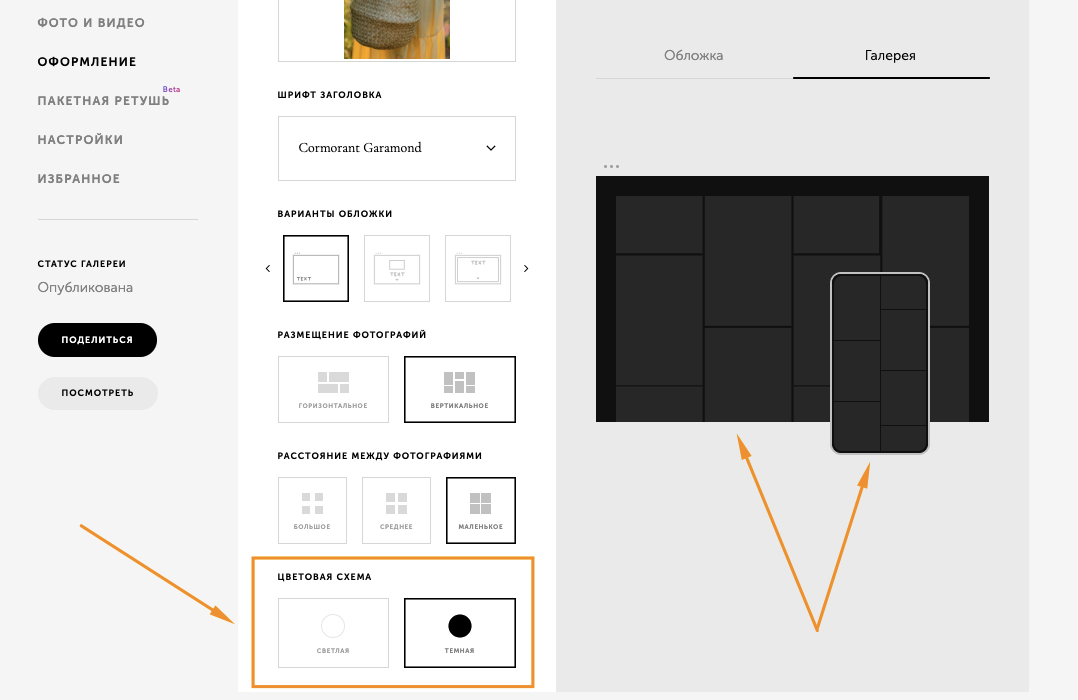Viewport: 1078px width, 700px height.
Task: Switch to the Обложка preview tab
Action: tap(693, 56)
